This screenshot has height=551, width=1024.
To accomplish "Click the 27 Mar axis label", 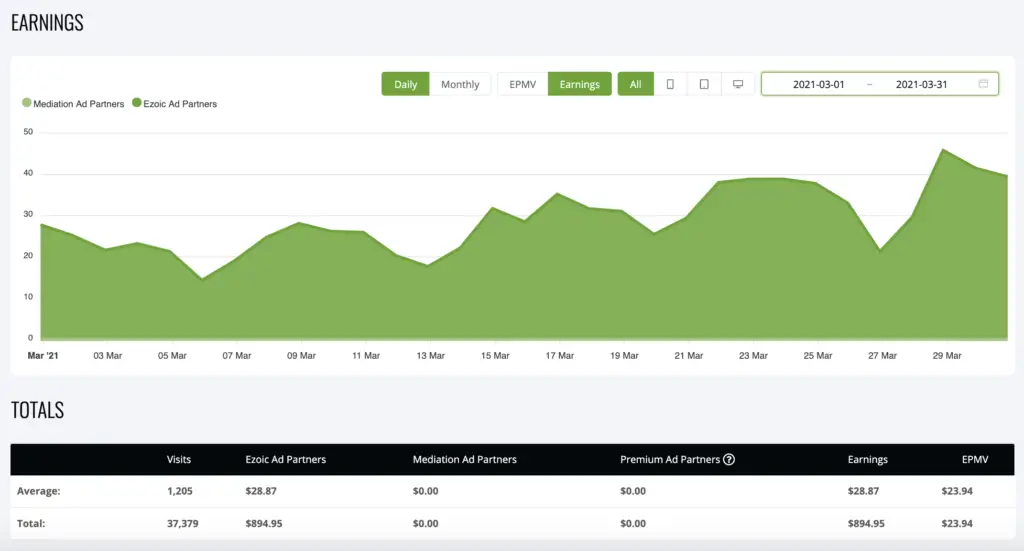I will coord(882,356).
